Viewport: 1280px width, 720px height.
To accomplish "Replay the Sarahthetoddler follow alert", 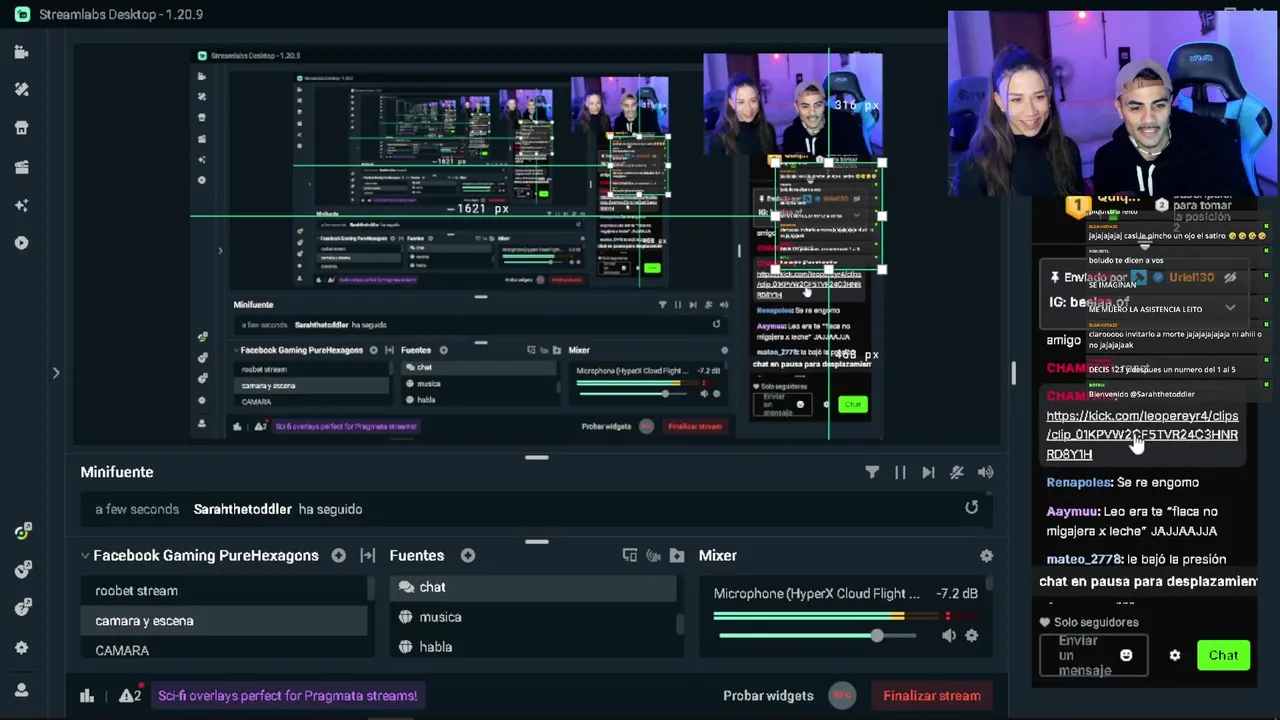I will [971, 508].
